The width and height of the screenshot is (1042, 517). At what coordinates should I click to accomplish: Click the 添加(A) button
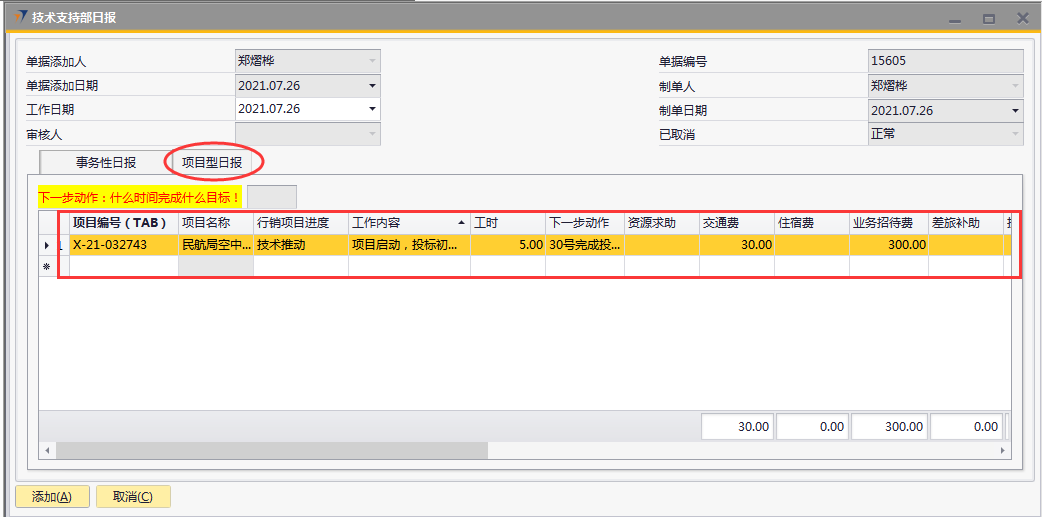(52, 497)
